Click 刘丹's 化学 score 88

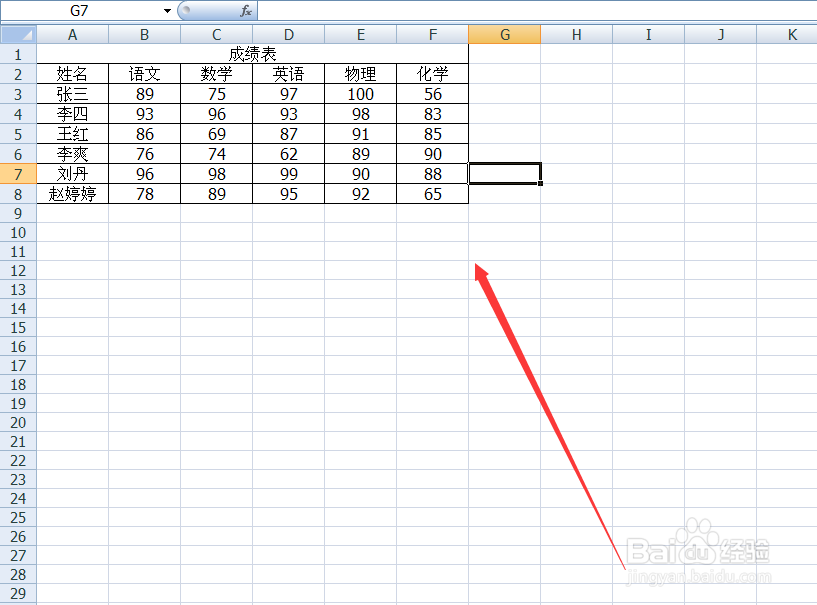point(432,174)
